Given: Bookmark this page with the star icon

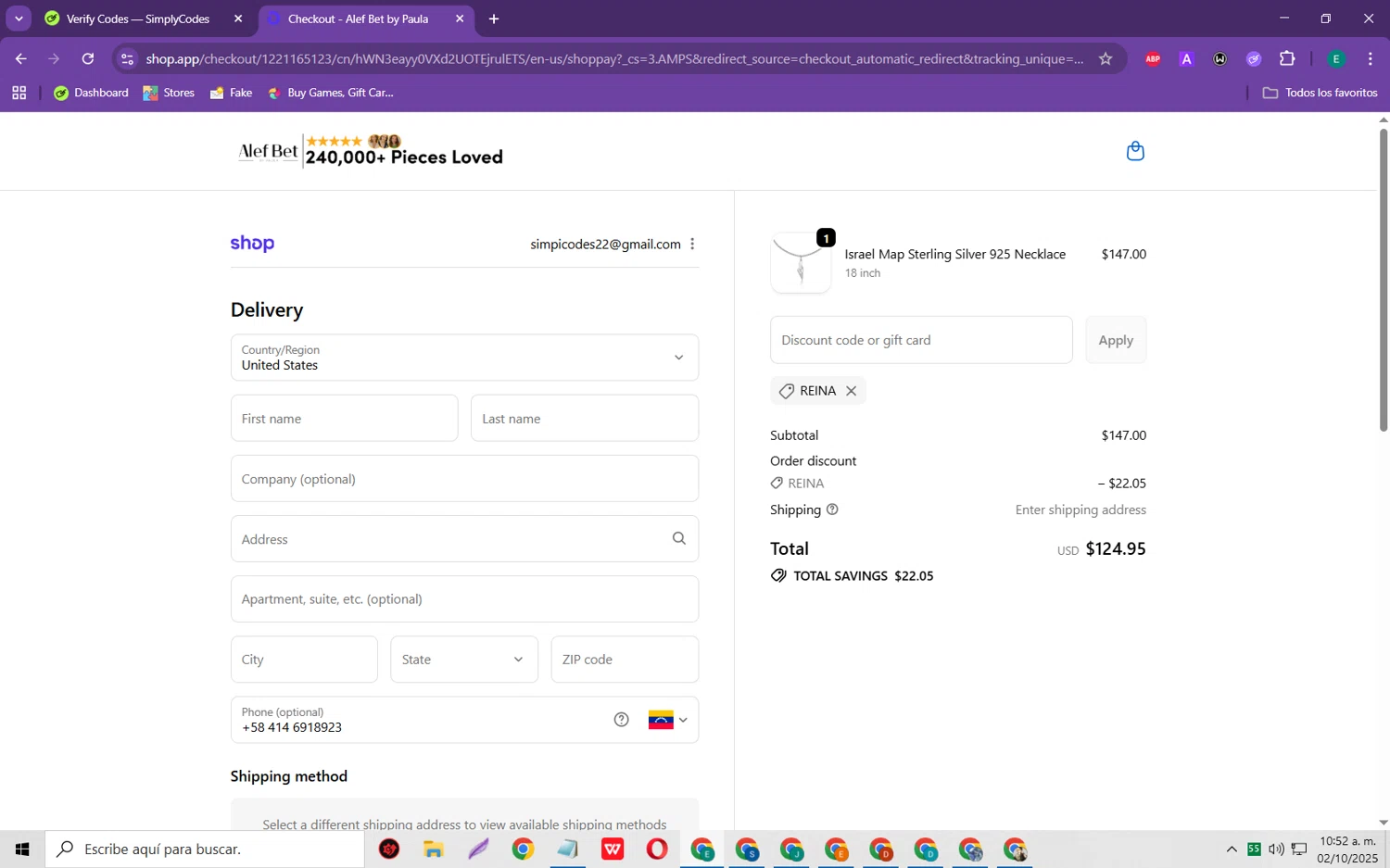Looking at the screenshot, I should point(1106,58).
